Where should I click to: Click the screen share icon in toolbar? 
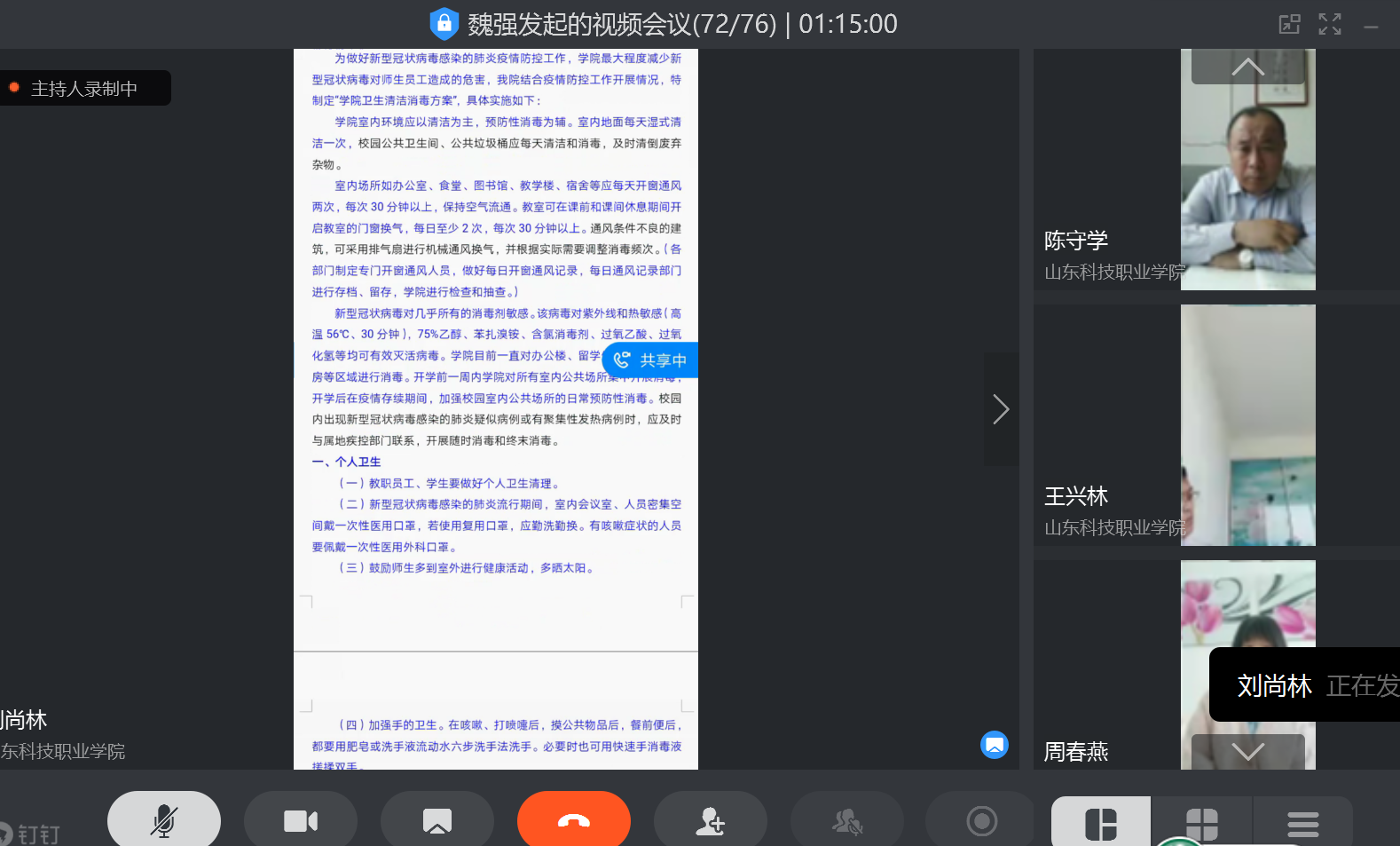coord(437,820)
